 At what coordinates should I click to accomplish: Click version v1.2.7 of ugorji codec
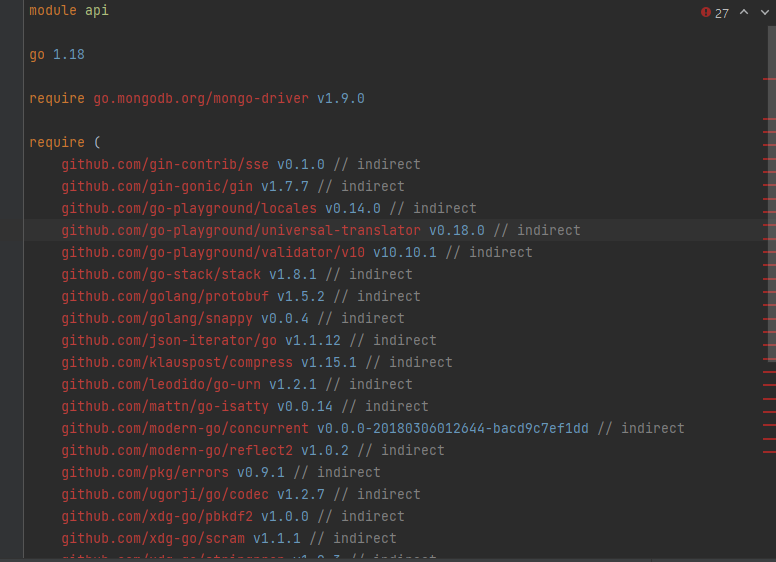pos(301,495)
